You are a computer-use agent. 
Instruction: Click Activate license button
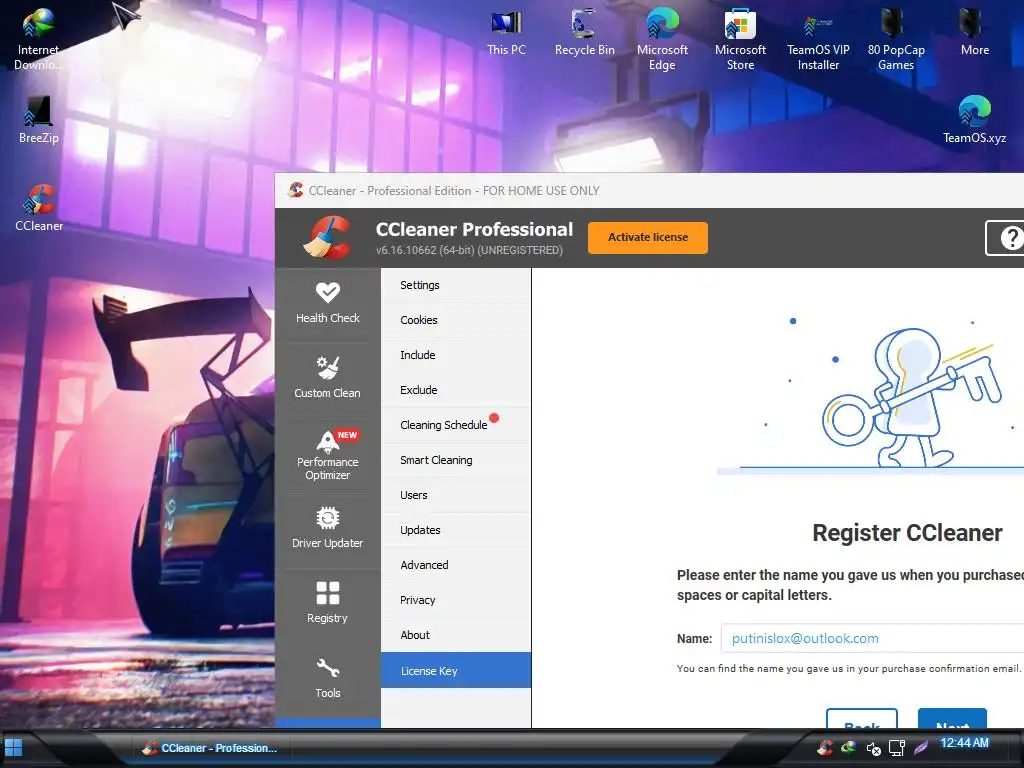coord(648,238)
